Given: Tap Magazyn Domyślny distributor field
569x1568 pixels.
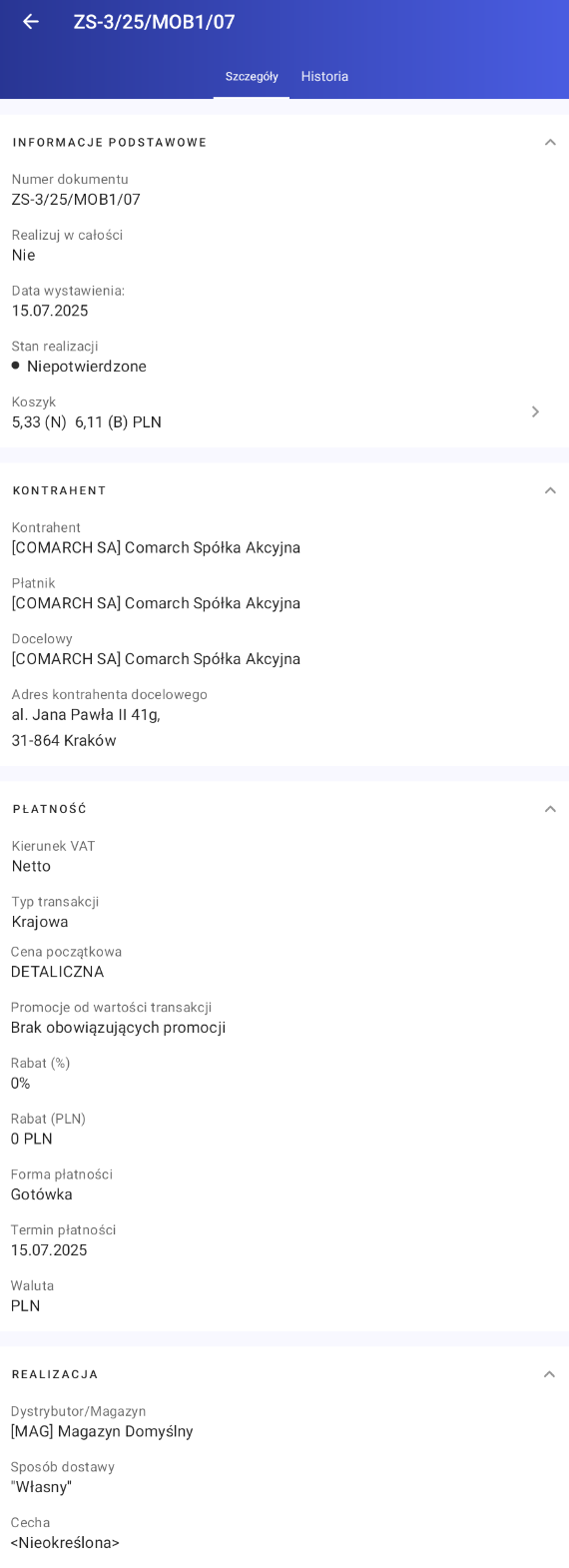Looking at the screenshot, I should coord(284,1421).
